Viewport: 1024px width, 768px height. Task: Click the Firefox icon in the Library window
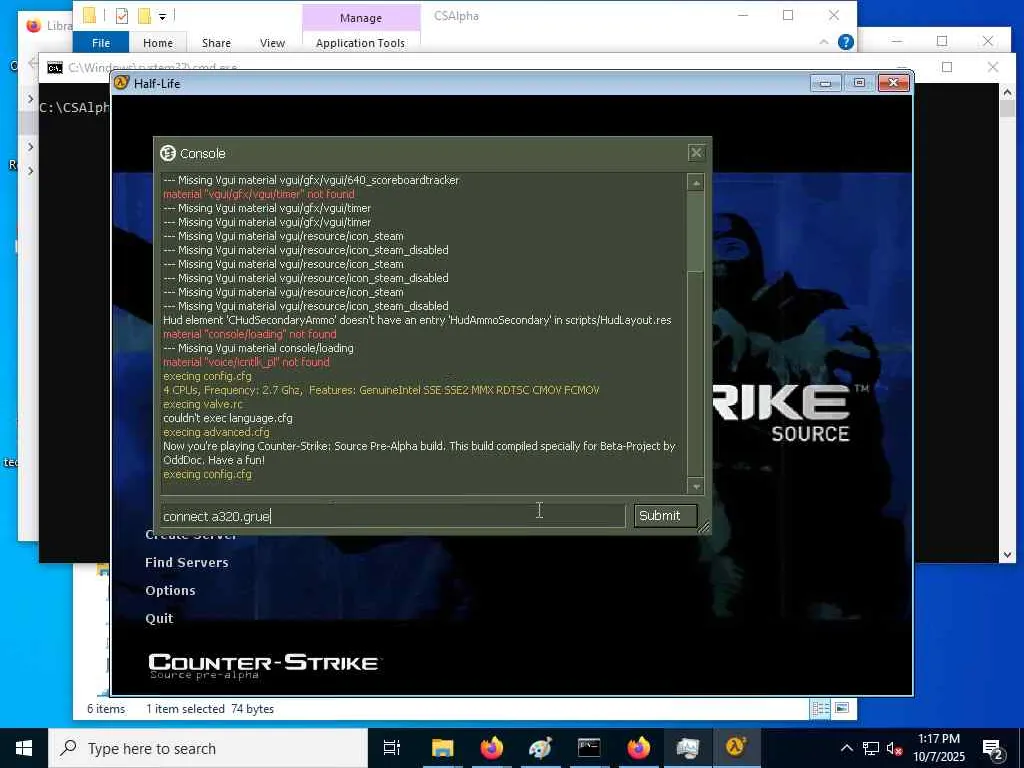(33, 25)
